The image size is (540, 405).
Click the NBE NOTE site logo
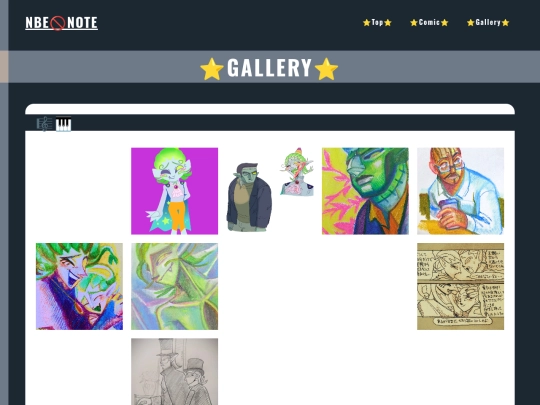tap(61, 23)
